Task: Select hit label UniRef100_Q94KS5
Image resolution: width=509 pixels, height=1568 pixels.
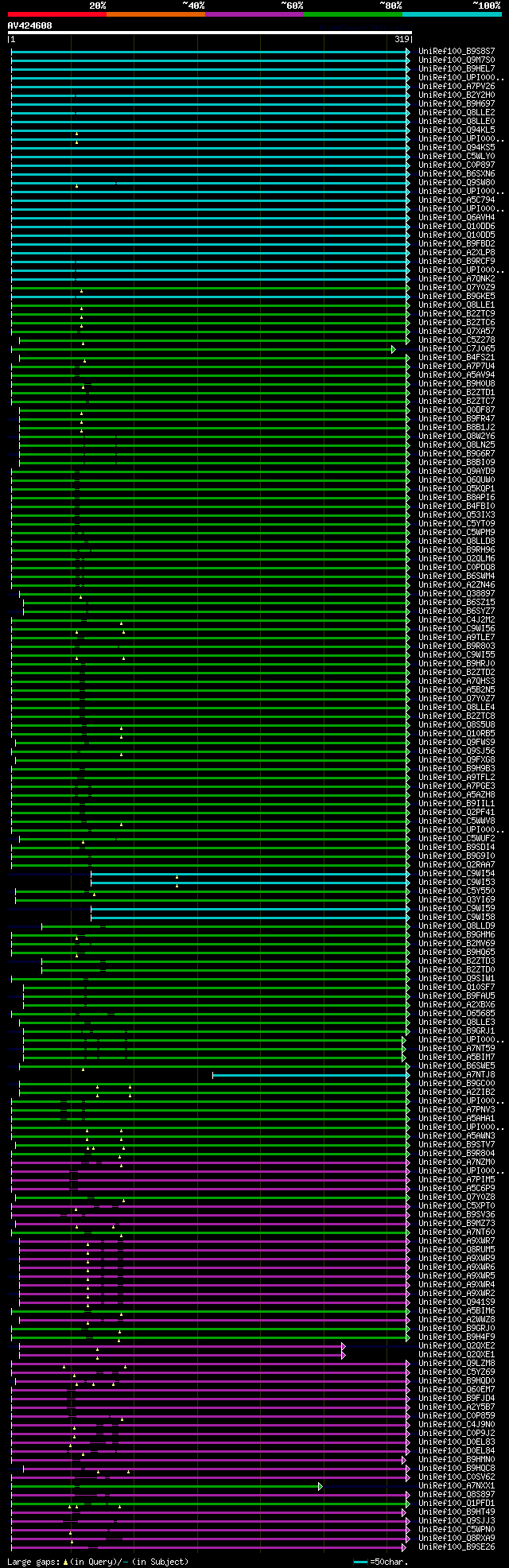Action: click(457, 147)
